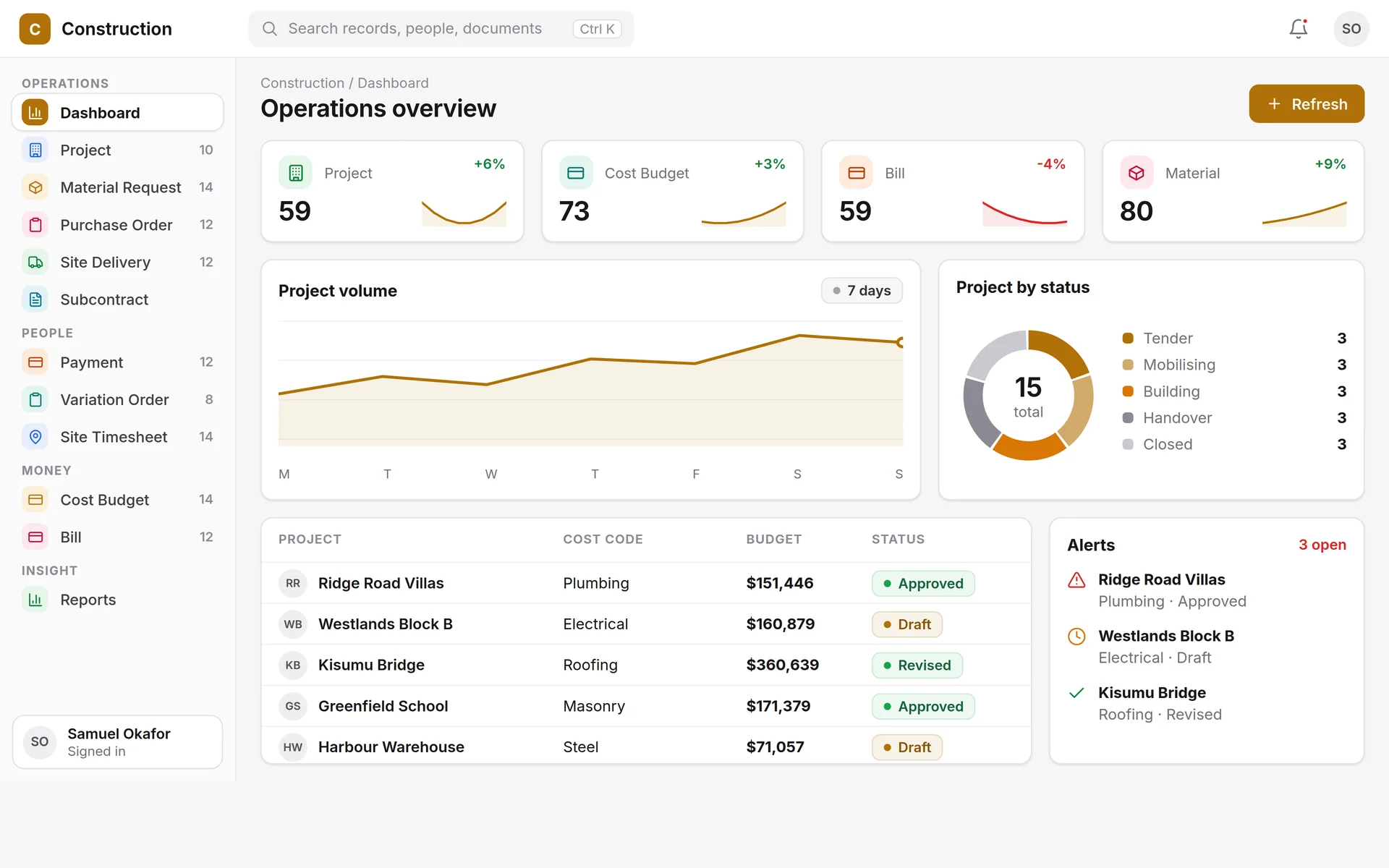Click Draft status for Westlands Block B row

[x=907, y=624]
